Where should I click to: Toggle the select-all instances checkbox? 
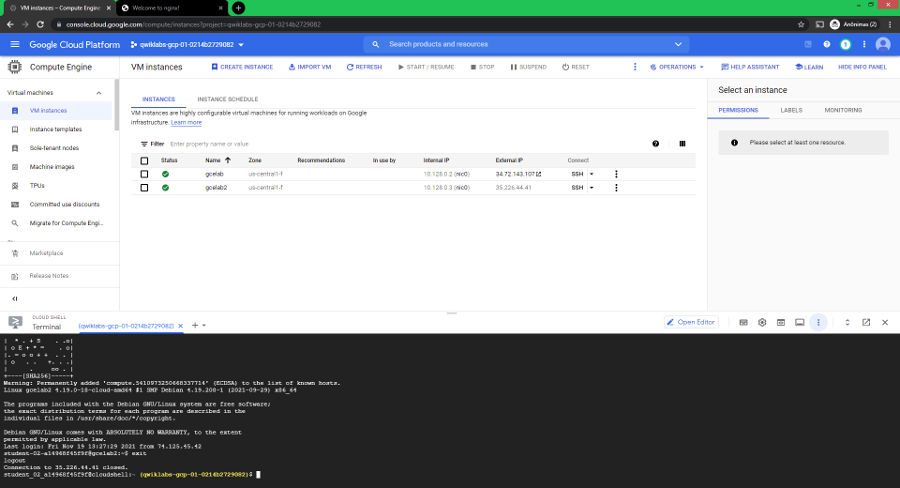coord(144,161)
